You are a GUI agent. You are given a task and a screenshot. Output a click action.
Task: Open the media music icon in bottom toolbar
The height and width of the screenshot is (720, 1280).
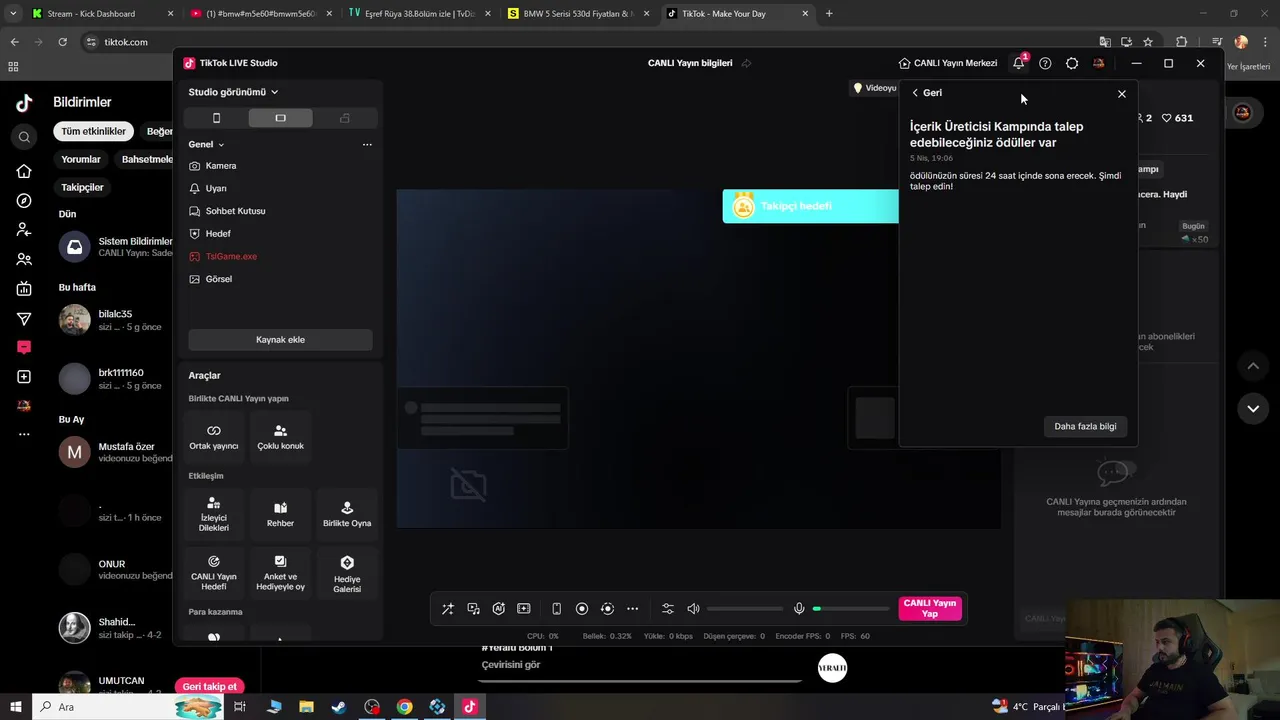(x=473, y=609)
